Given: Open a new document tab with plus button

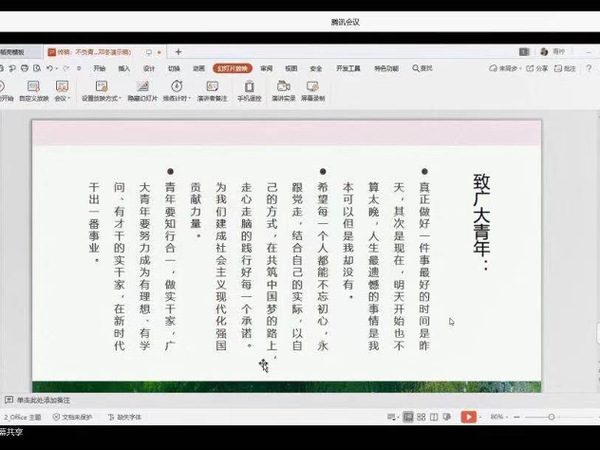Looking at the screenshot, I should pos(178,51).
